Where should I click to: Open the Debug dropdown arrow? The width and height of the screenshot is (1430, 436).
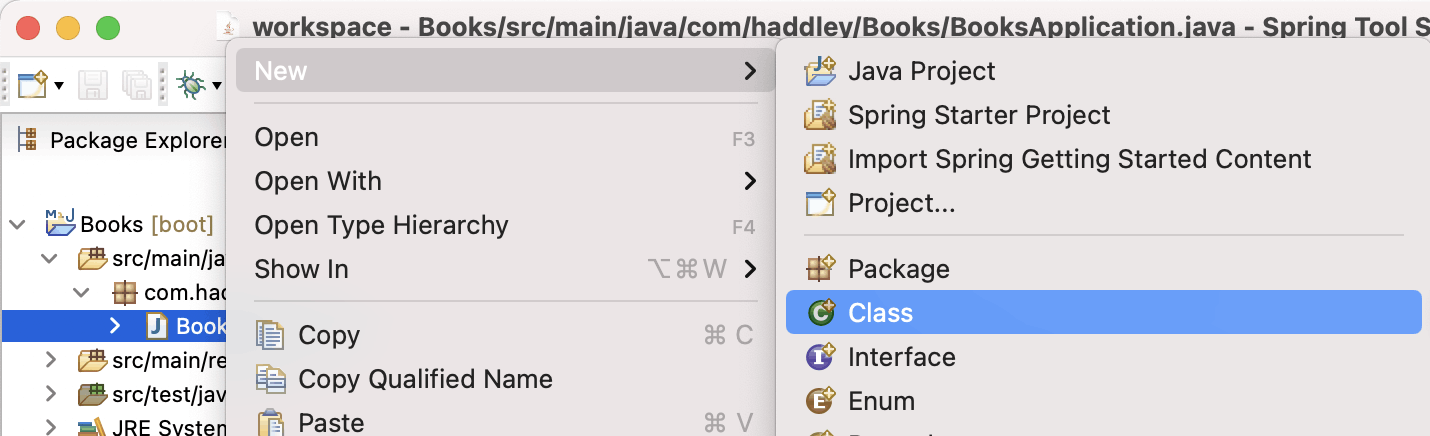(216, 86)
